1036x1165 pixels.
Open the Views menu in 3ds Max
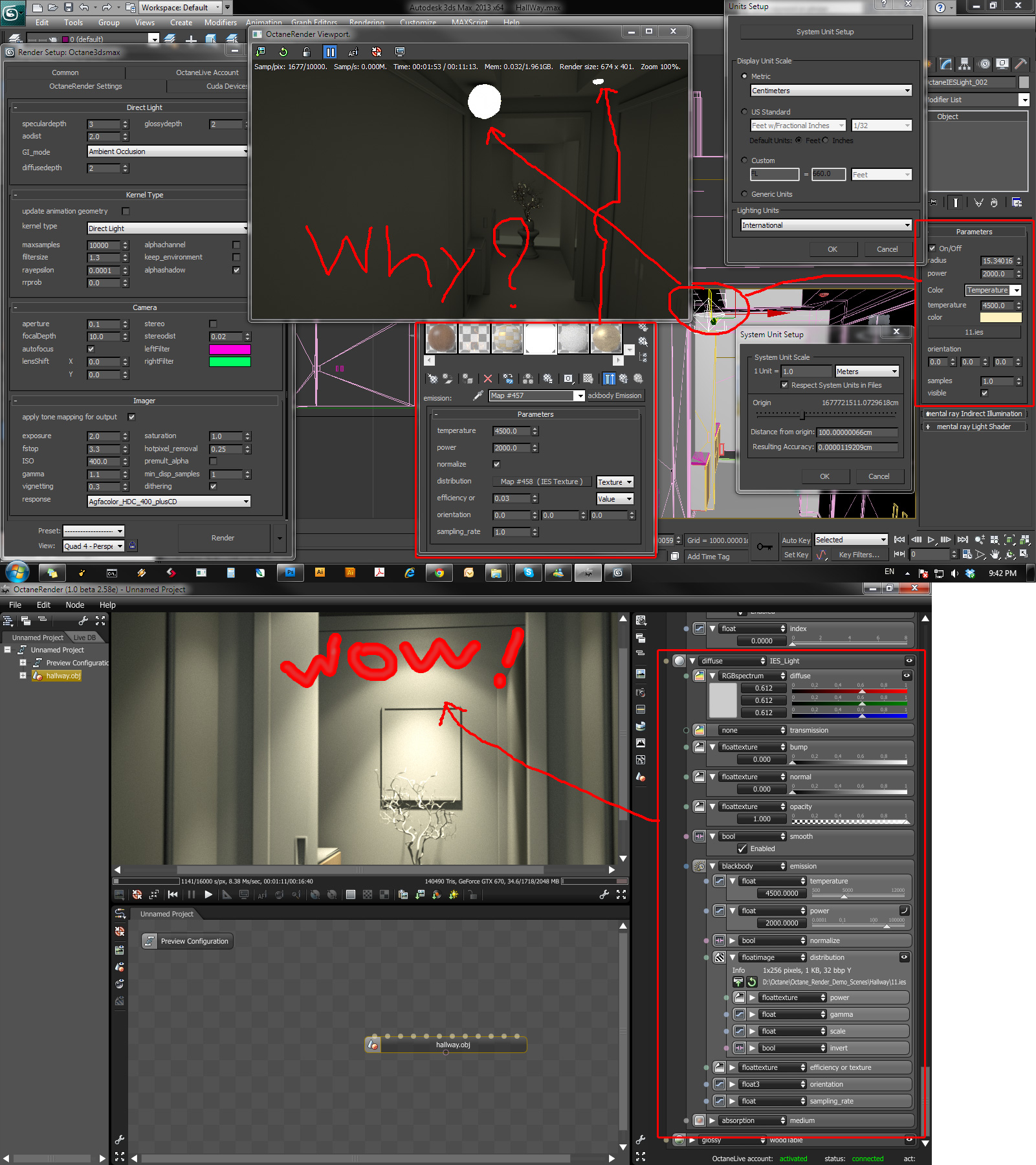tap(145, 23)
